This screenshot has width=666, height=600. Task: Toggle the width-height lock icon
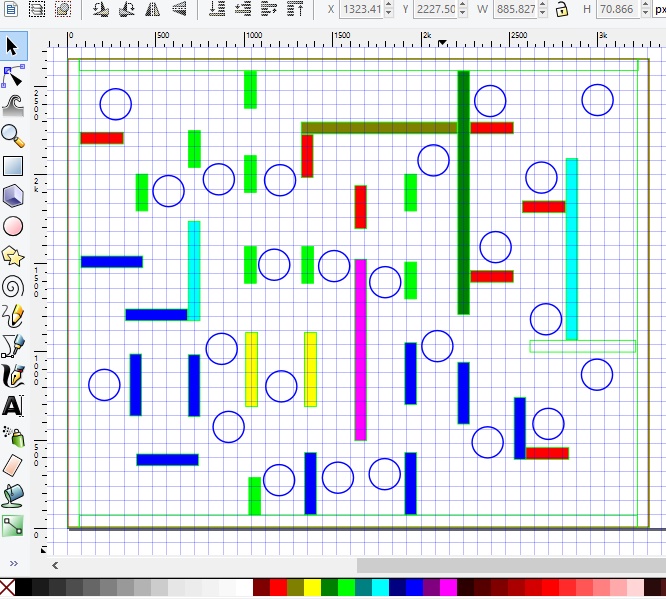pos(562,9)
